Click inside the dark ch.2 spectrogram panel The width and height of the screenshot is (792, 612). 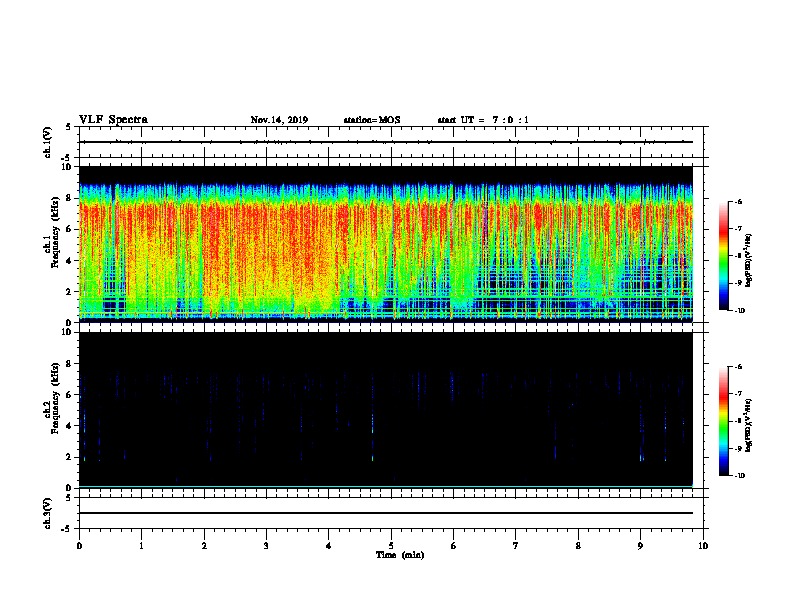click(x=386, y=410)
